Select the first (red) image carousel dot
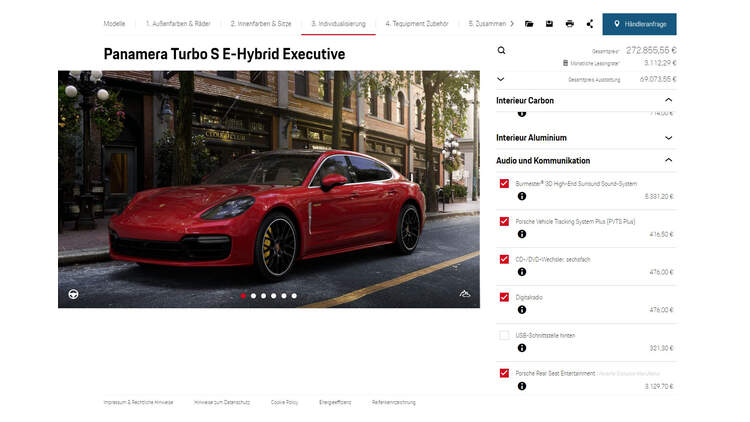The height and width of the screenshot is (422, 750). point(243,296)
